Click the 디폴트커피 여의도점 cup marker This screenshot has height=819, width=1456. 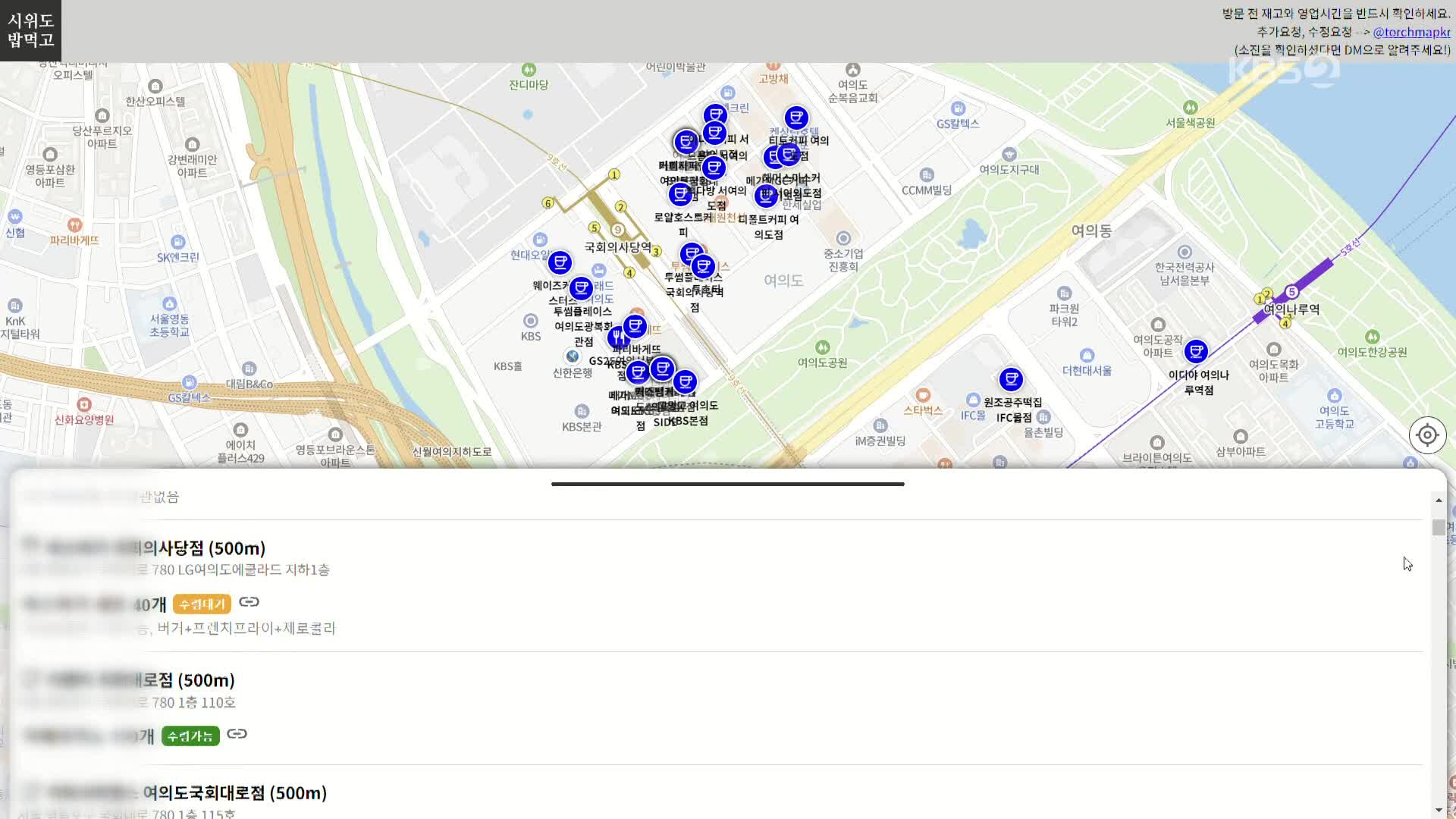766,196
